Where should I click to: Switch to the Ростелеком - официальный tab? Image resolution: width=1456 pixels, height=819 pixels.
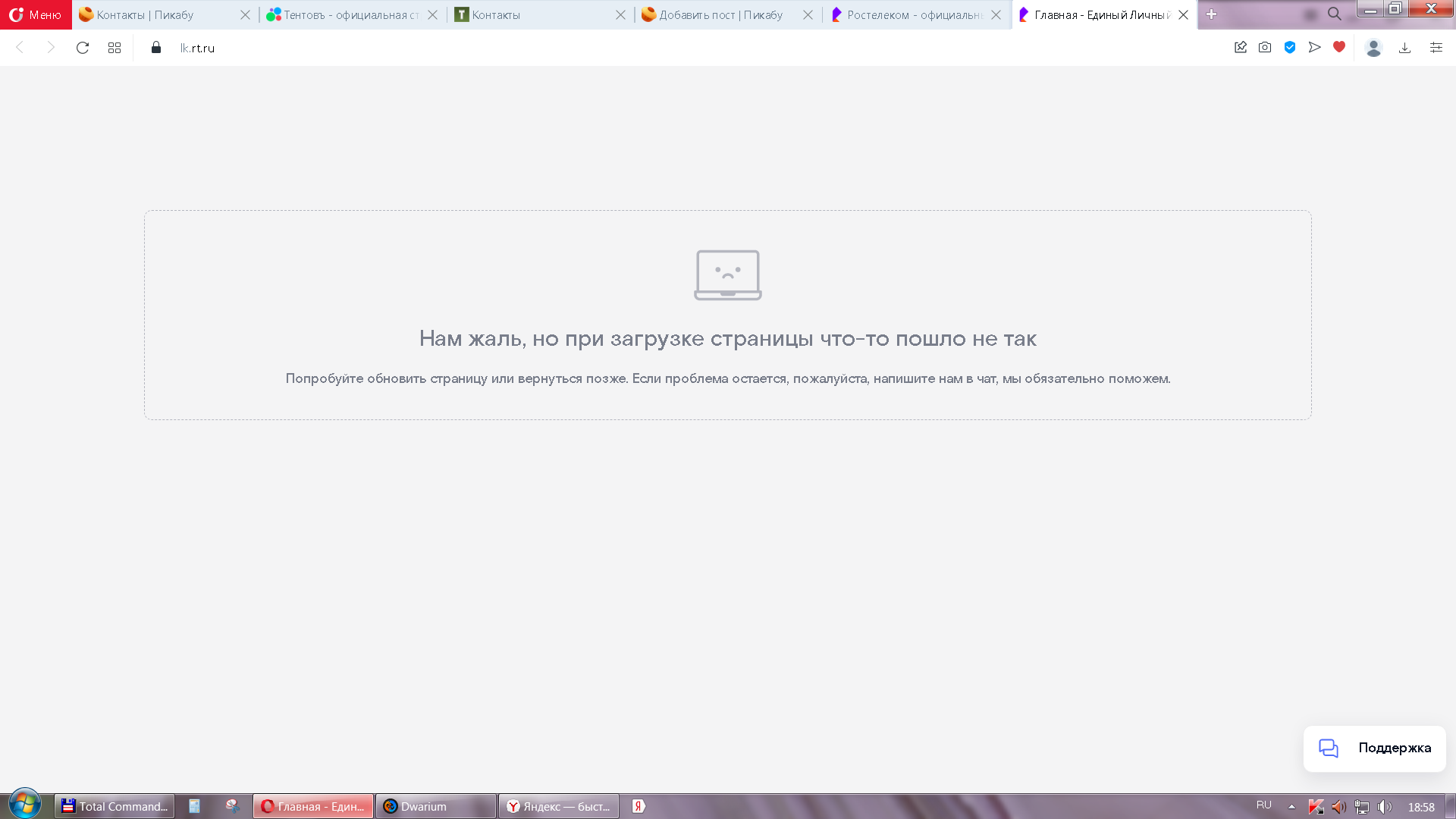pyautogui.click(x=914, y=14)
